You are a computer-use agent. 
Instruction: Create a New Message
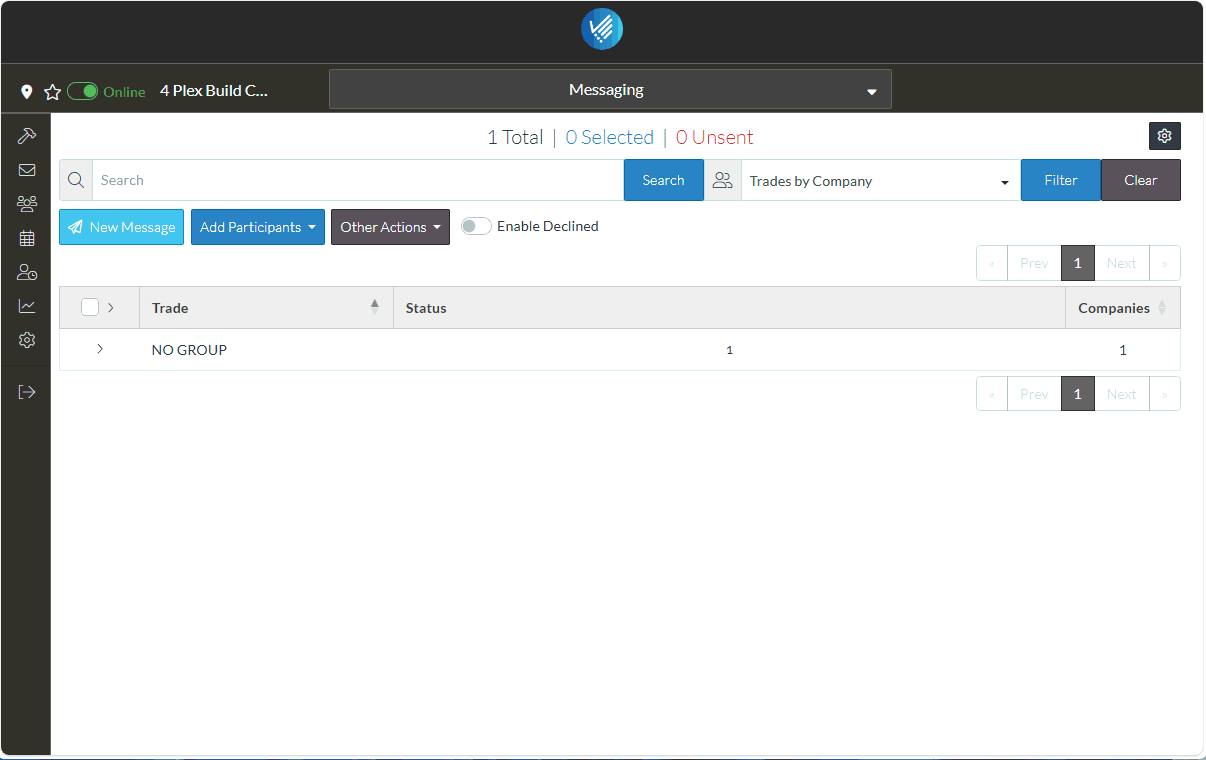[122, 227]
